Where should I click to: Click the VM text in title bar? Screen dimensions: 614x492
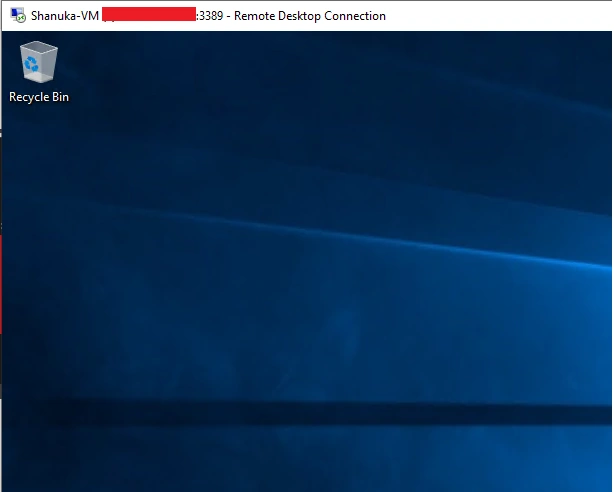(90, 16)
